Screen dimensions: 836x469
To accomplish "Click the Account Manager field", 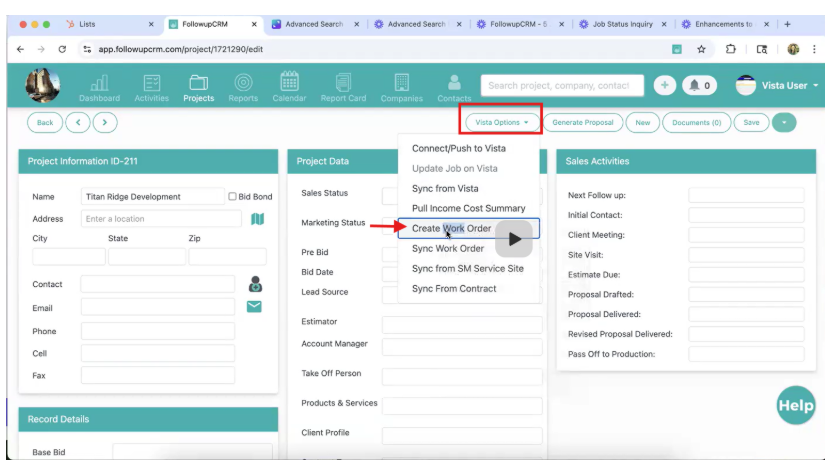I will pyautogui.click(x=462, y=346).
